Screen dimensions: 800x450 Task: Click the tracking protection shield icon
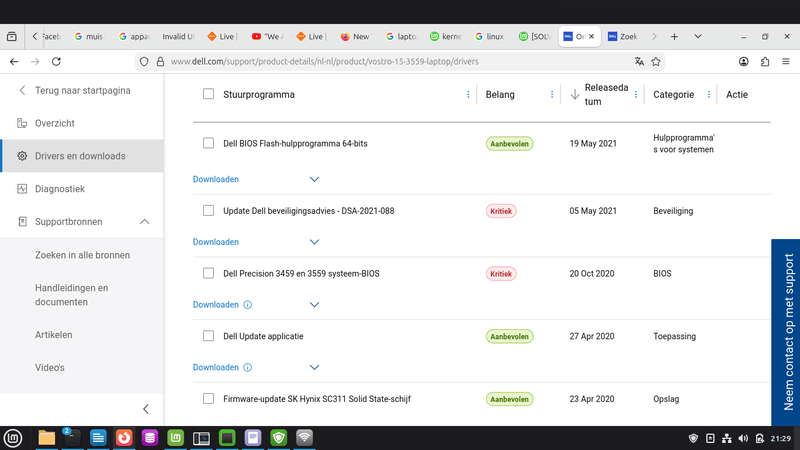[144, 61]
